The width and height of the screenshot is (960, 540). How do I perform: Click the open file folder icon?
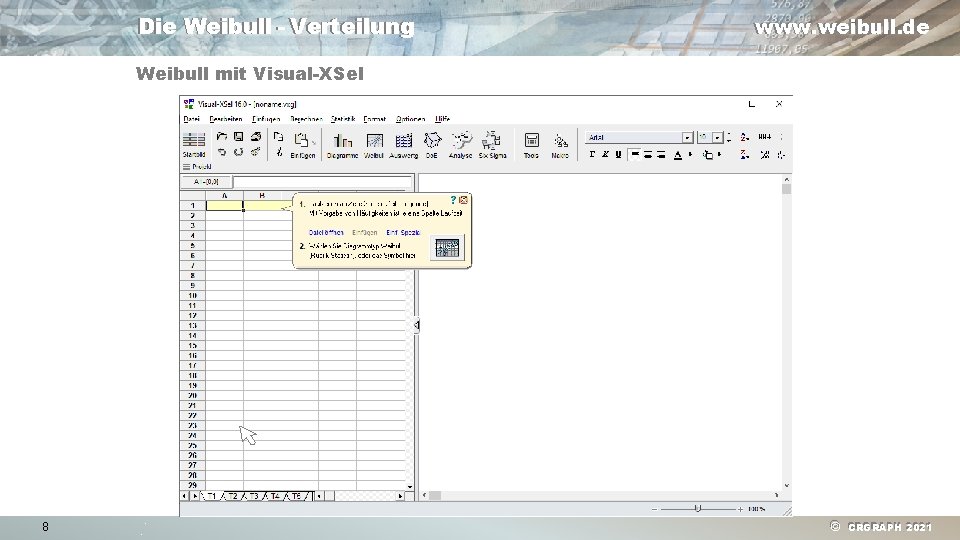pyautogui.click(x=222, y=137)
